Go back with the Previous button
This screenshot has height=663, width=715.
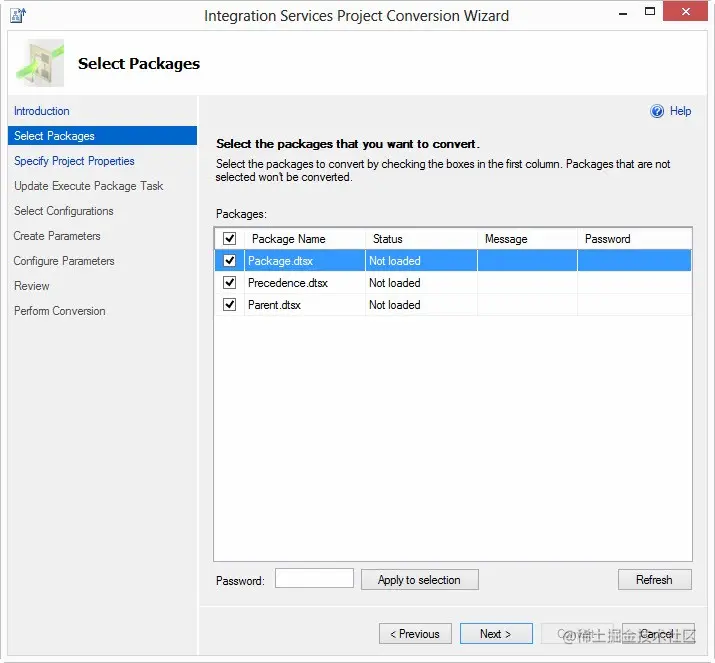pos(415,634)
